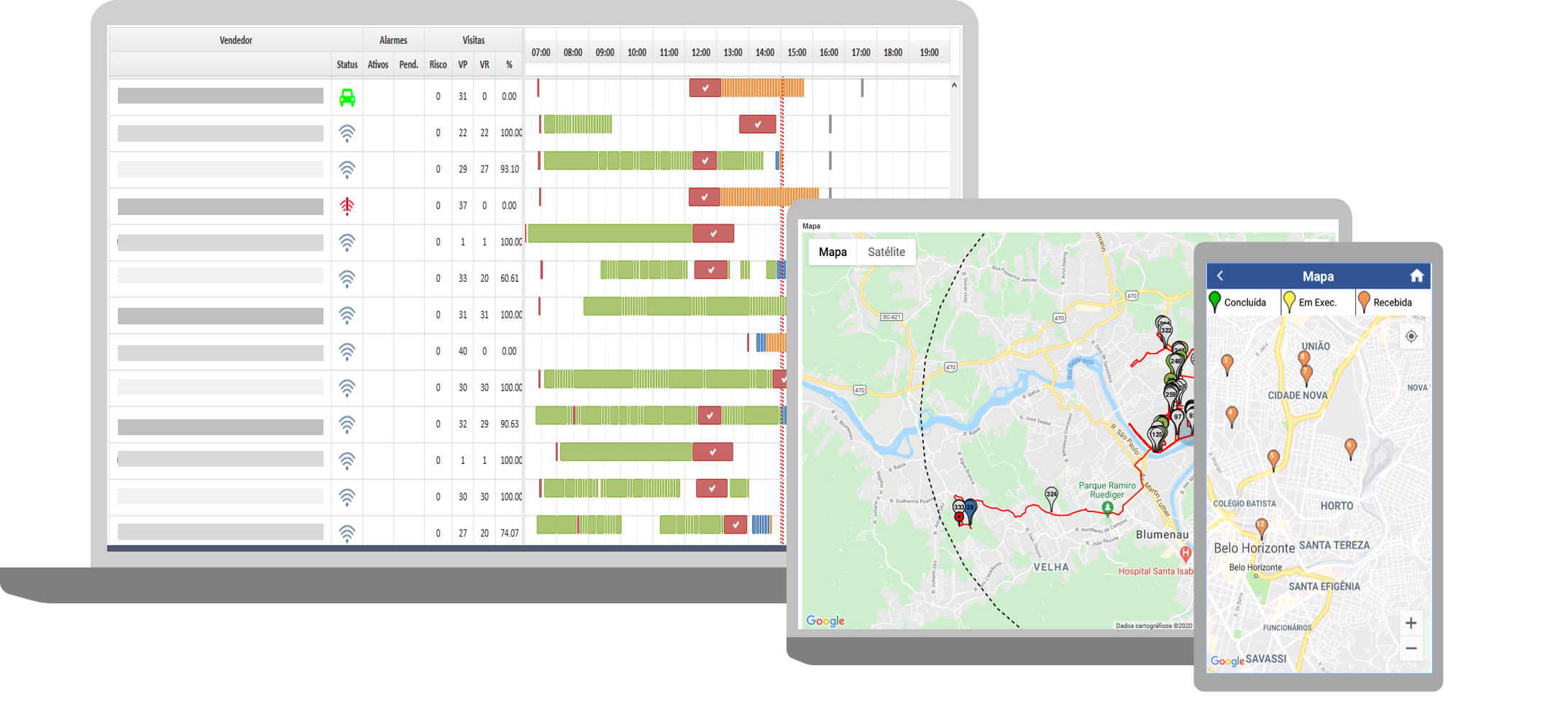The width and height of the screenshot is (1568, 712).
Task: Click the scroll-up arrow of the table
Action: click(x=954, y=86)
